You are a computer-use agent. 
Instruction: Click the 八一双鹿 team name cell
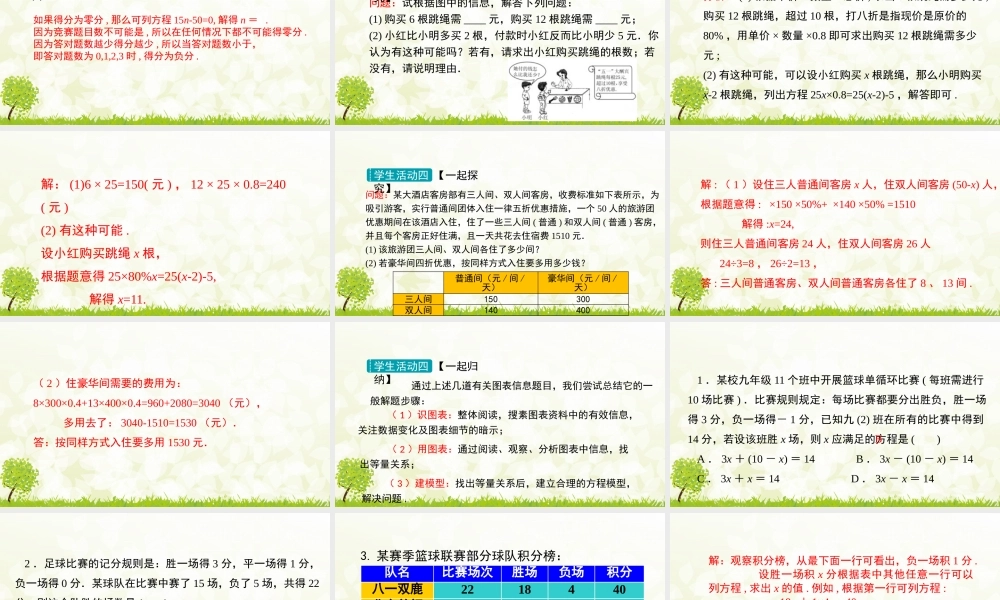(397, 590)
